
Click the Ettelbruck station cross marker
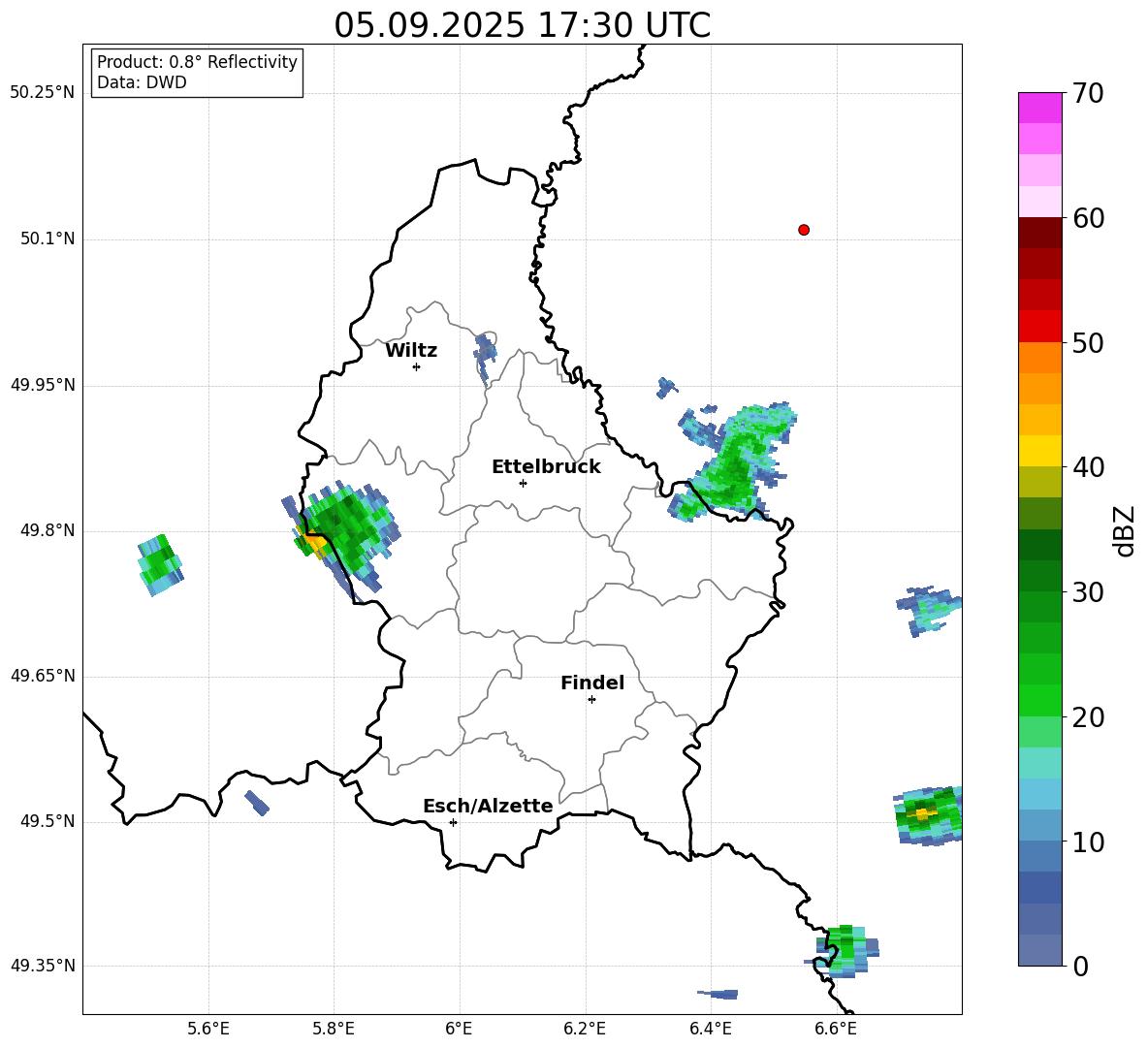pos(523,483)
